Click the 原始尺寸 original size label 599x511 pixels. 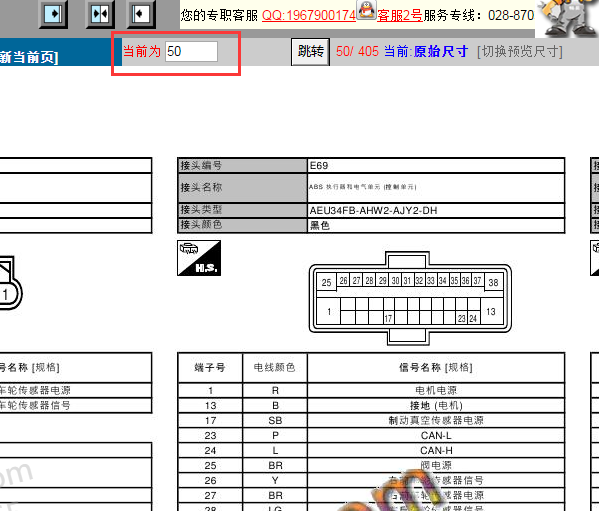[440, 52]
